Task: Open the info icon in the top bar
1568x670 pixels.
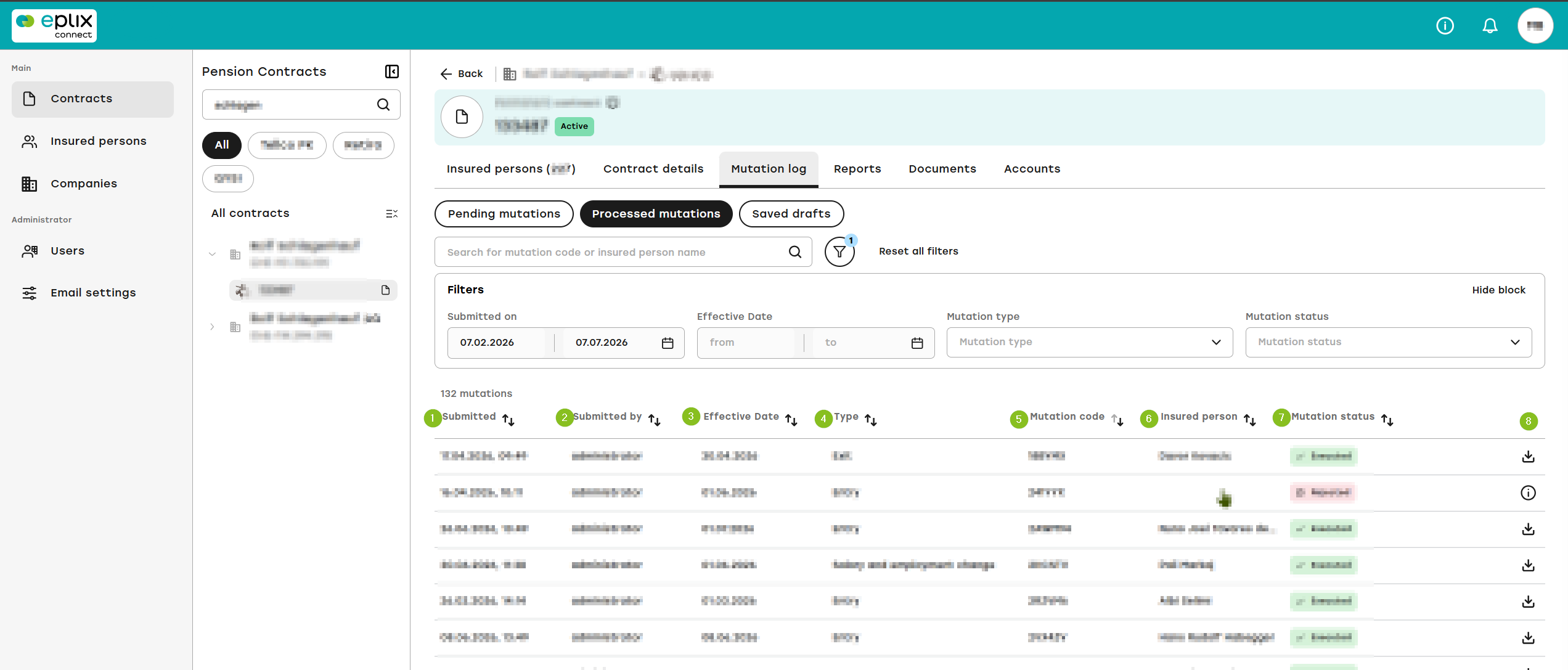Action: (x=1445, y=26)
